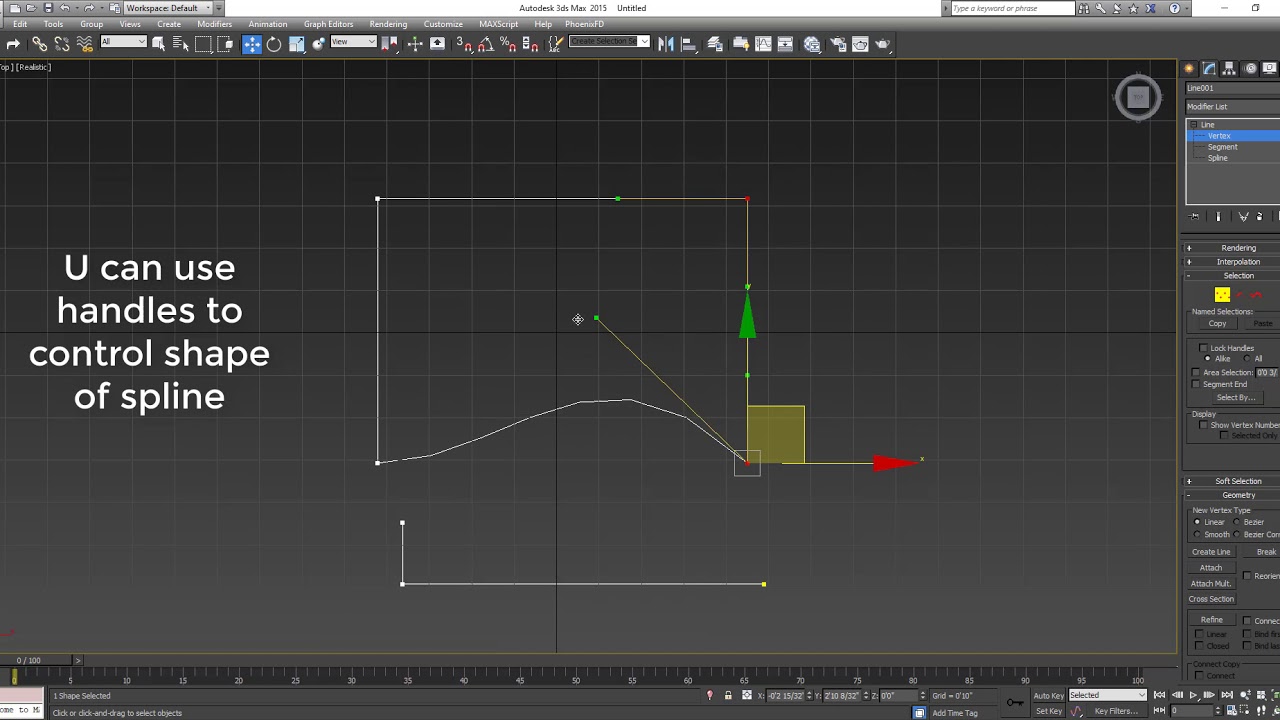Toggle Window/Crossing selection mode

[x=225, y=44]
